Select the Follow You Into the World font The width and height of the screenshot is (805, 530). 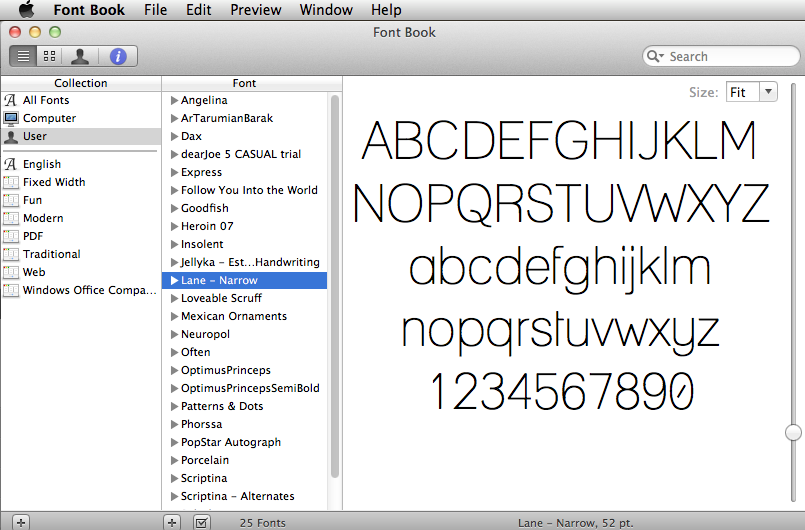point(244,190)
